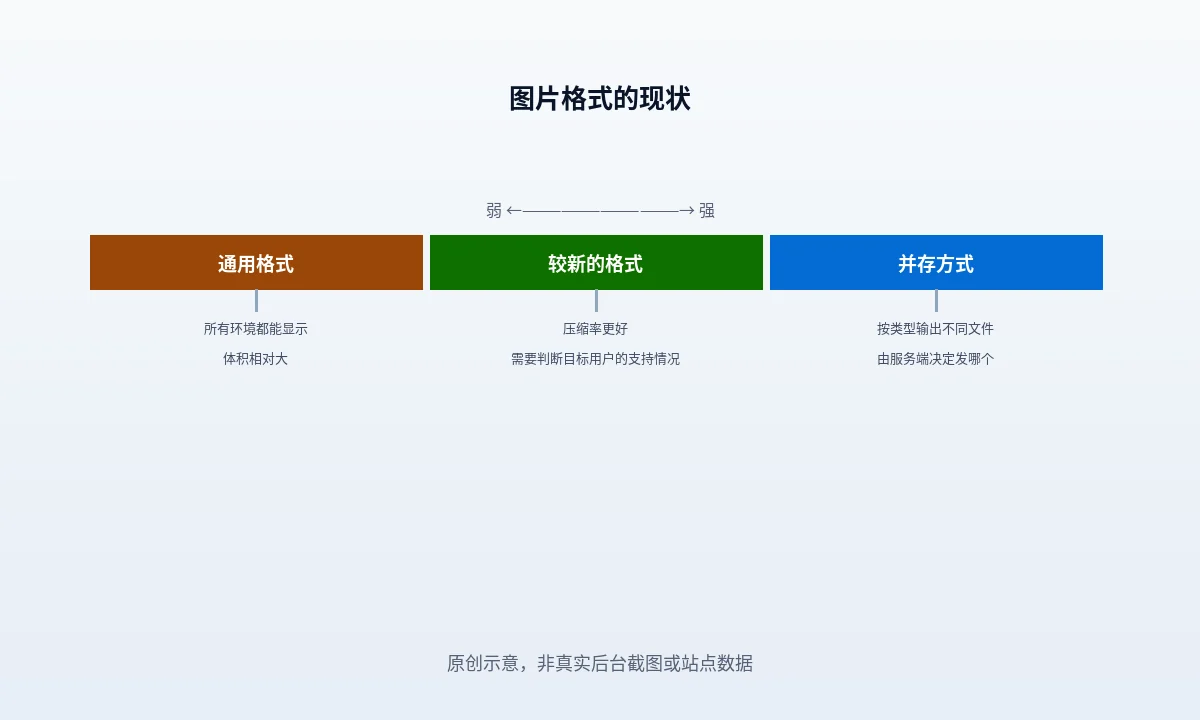Click the title 图片格式的现状
The image size is (1200, 720).
click(x=600, y=99)
